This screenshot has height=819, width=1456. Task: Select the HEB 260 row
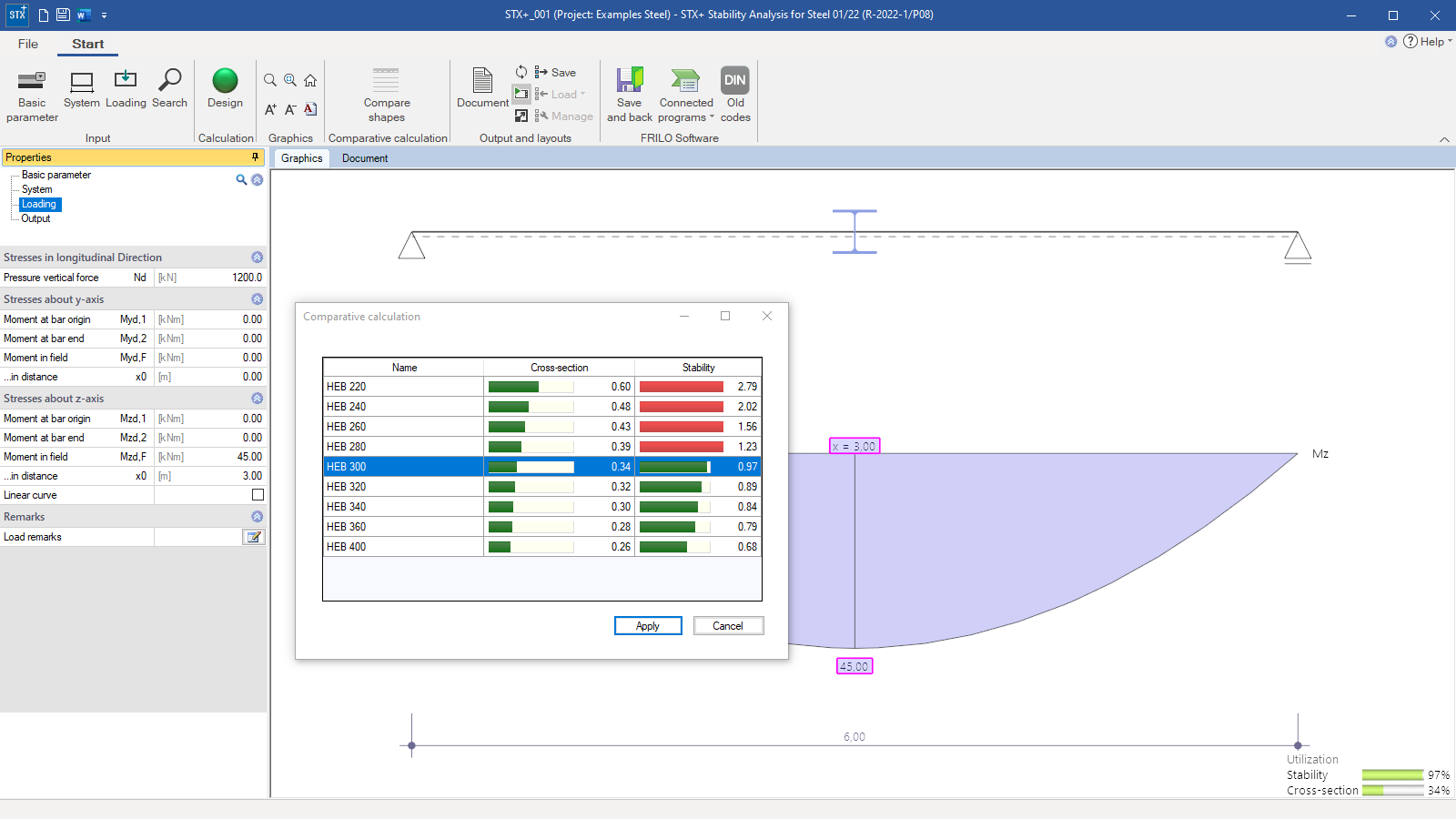(x=542, y=427)
